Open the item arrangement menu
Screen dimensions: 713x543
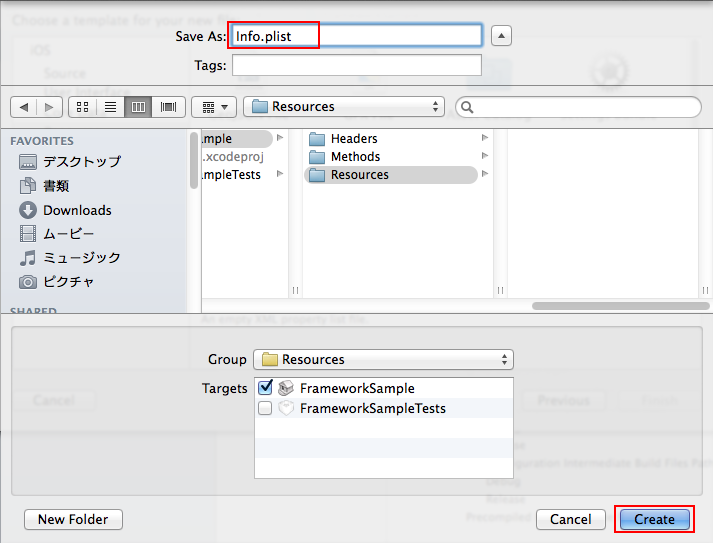[x=214, y=107]
